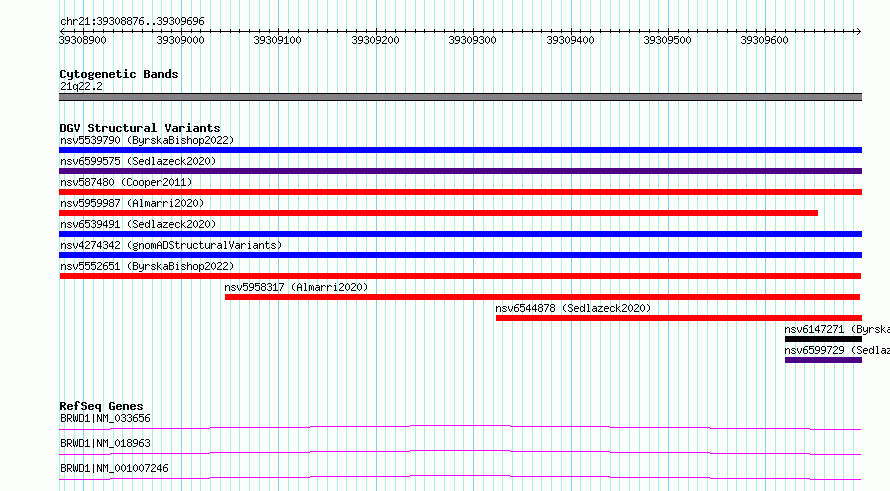Click the nsv6599729 variant label
The width and height of the screenshot is (890, 491).
(x=837, y=350)
